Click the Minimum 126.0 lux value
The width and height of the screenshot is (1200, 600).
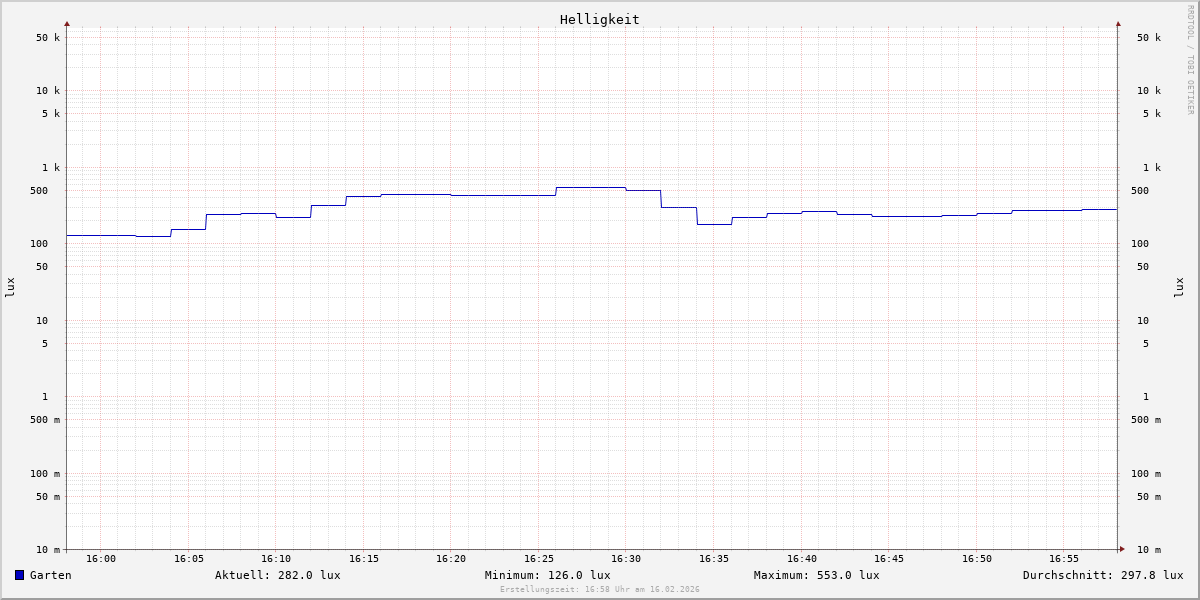(547, 575)
